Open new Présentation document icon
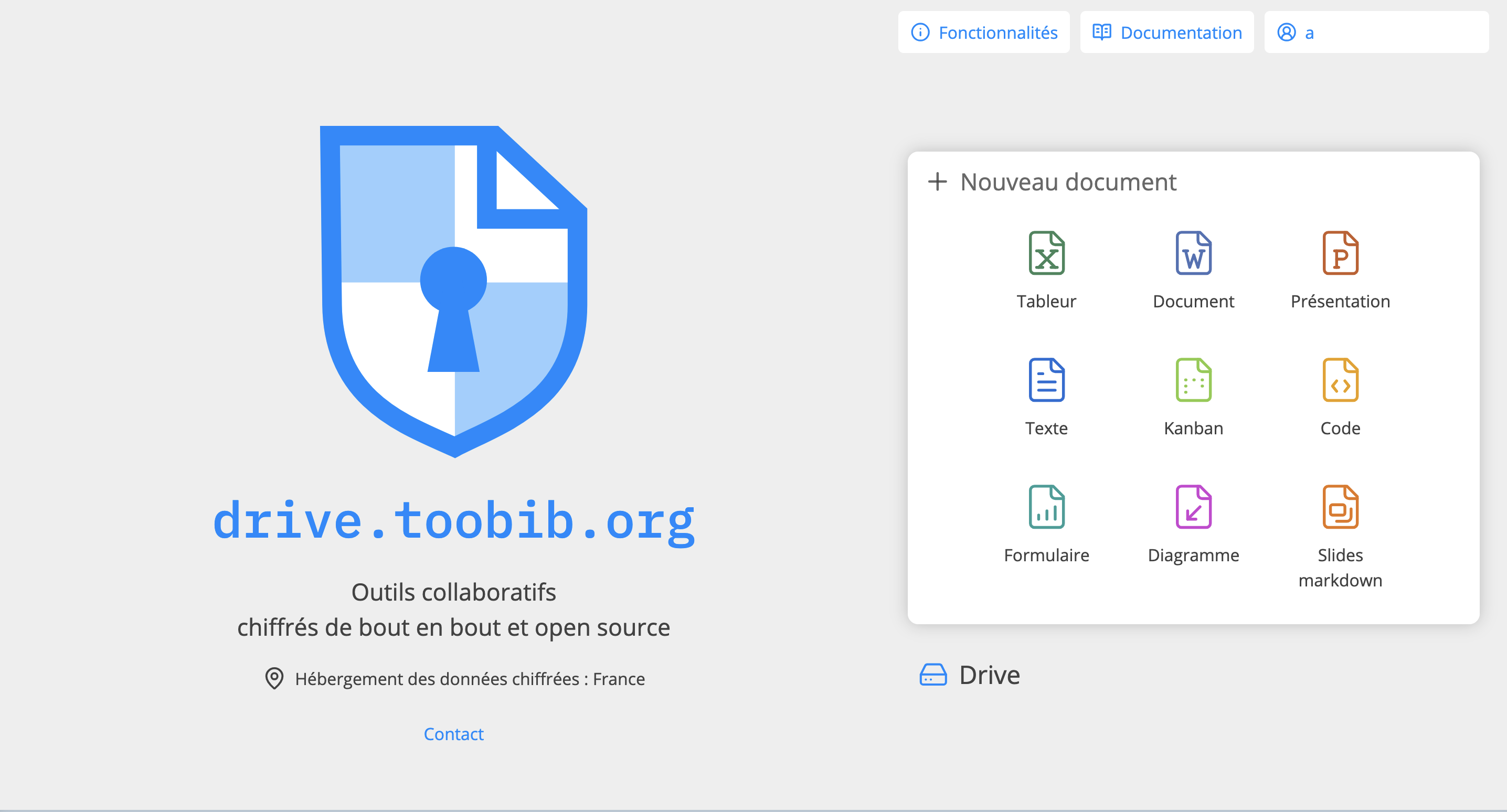Viewport: 1507px width, 812px height. tap(1340, 253)
